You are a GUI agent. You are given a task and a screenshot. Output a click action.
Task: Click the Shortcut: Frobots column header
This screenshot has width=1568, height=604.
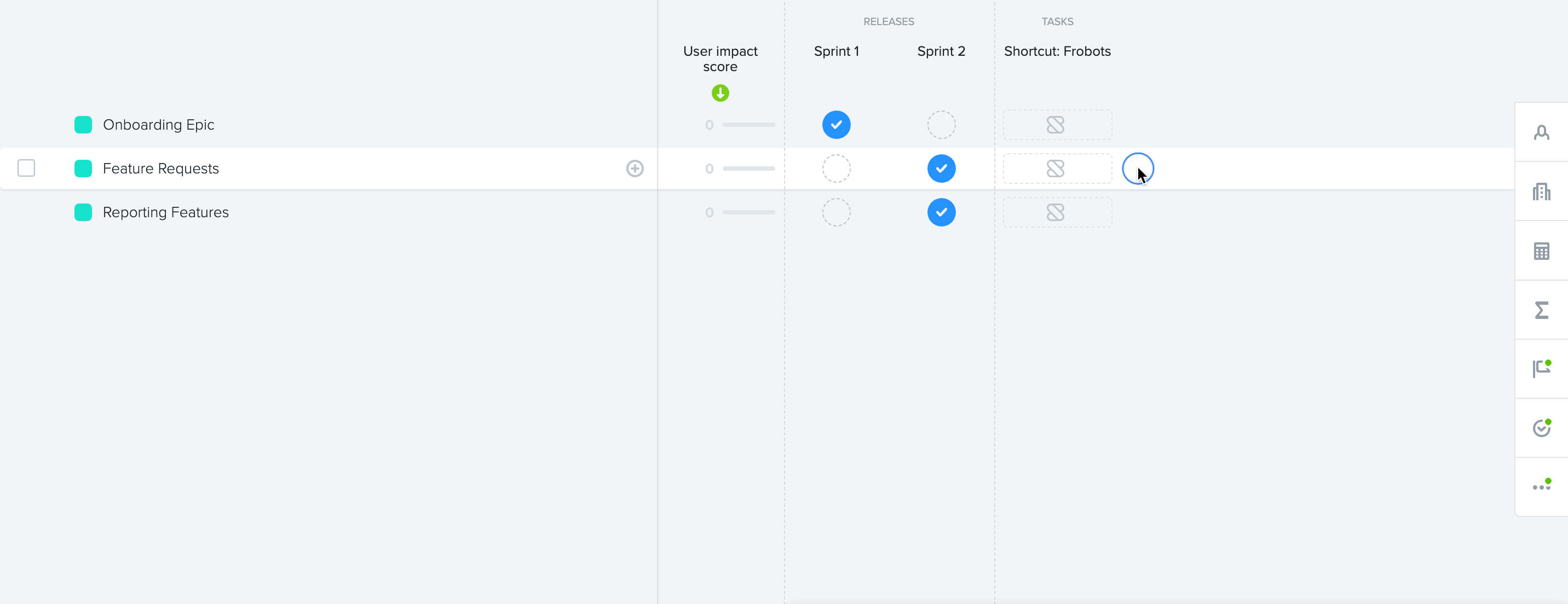[1057, 51]
